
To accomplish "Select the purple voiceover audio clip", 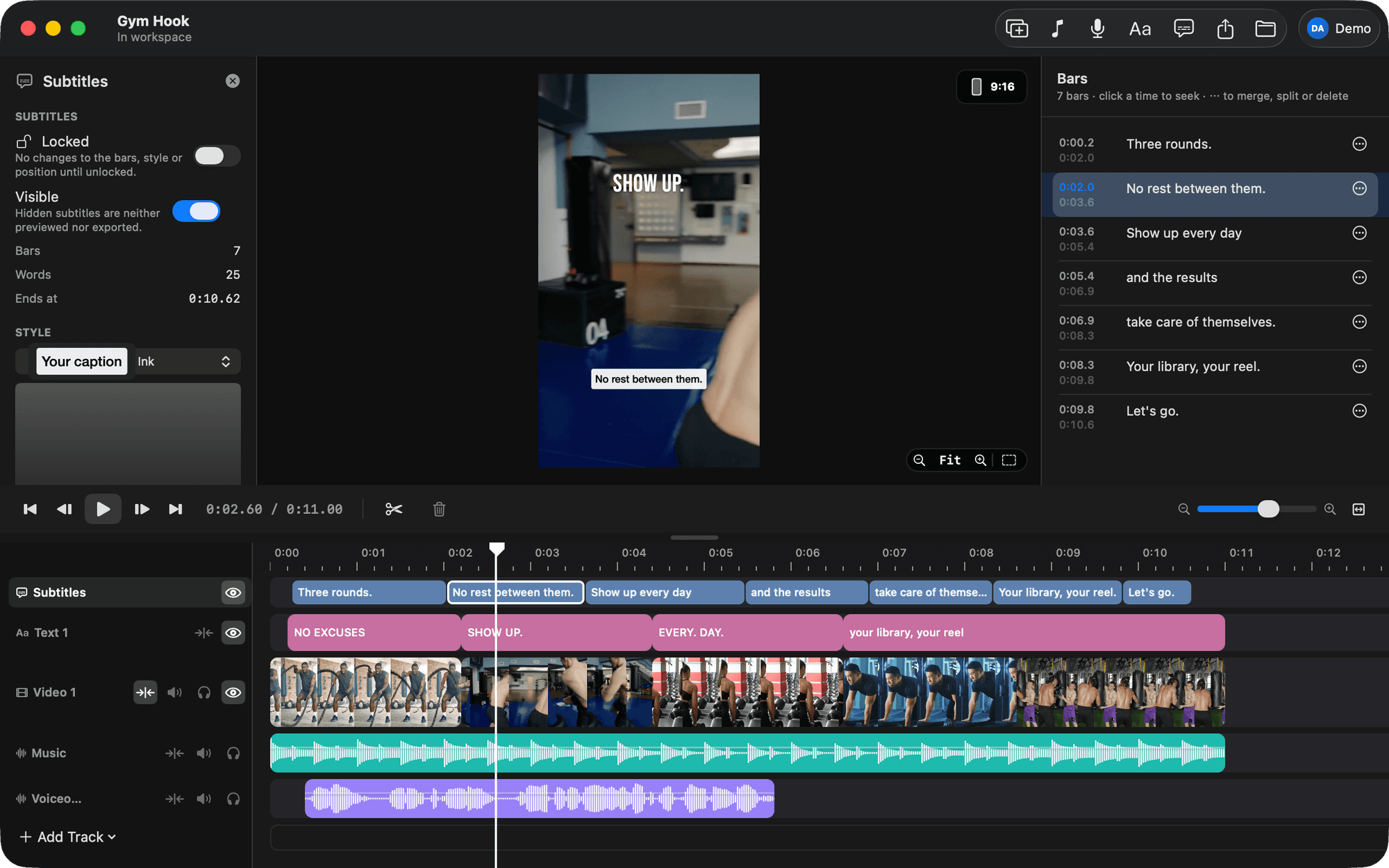I will [539, 799].
